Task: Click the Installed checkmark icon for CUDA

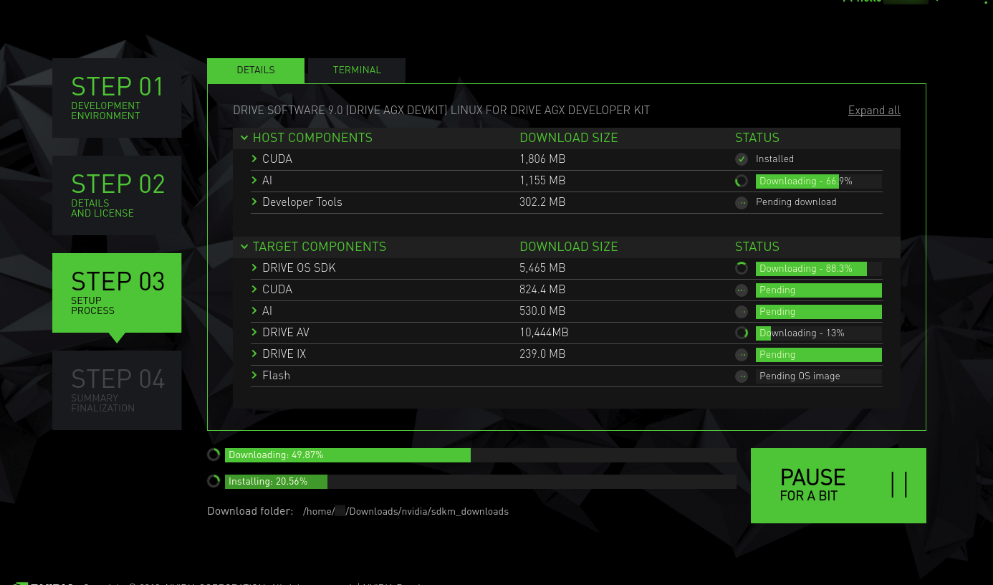Action: tap(742, 159)
